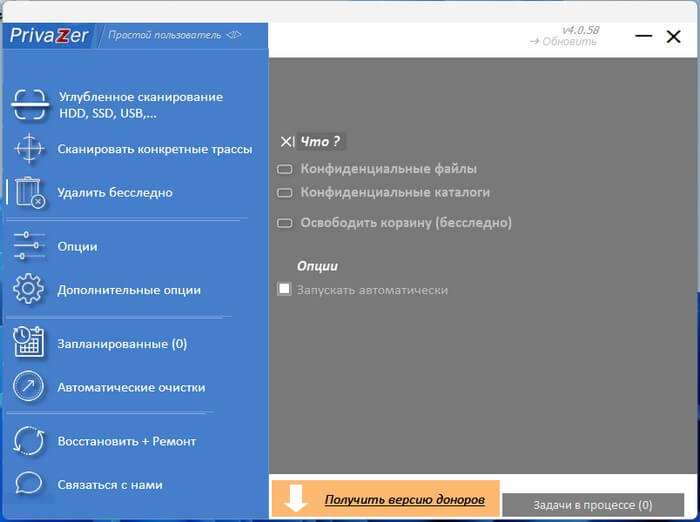Open Запланированные (0)
Viewport: 700px width, 522px height.
point(122,344)
